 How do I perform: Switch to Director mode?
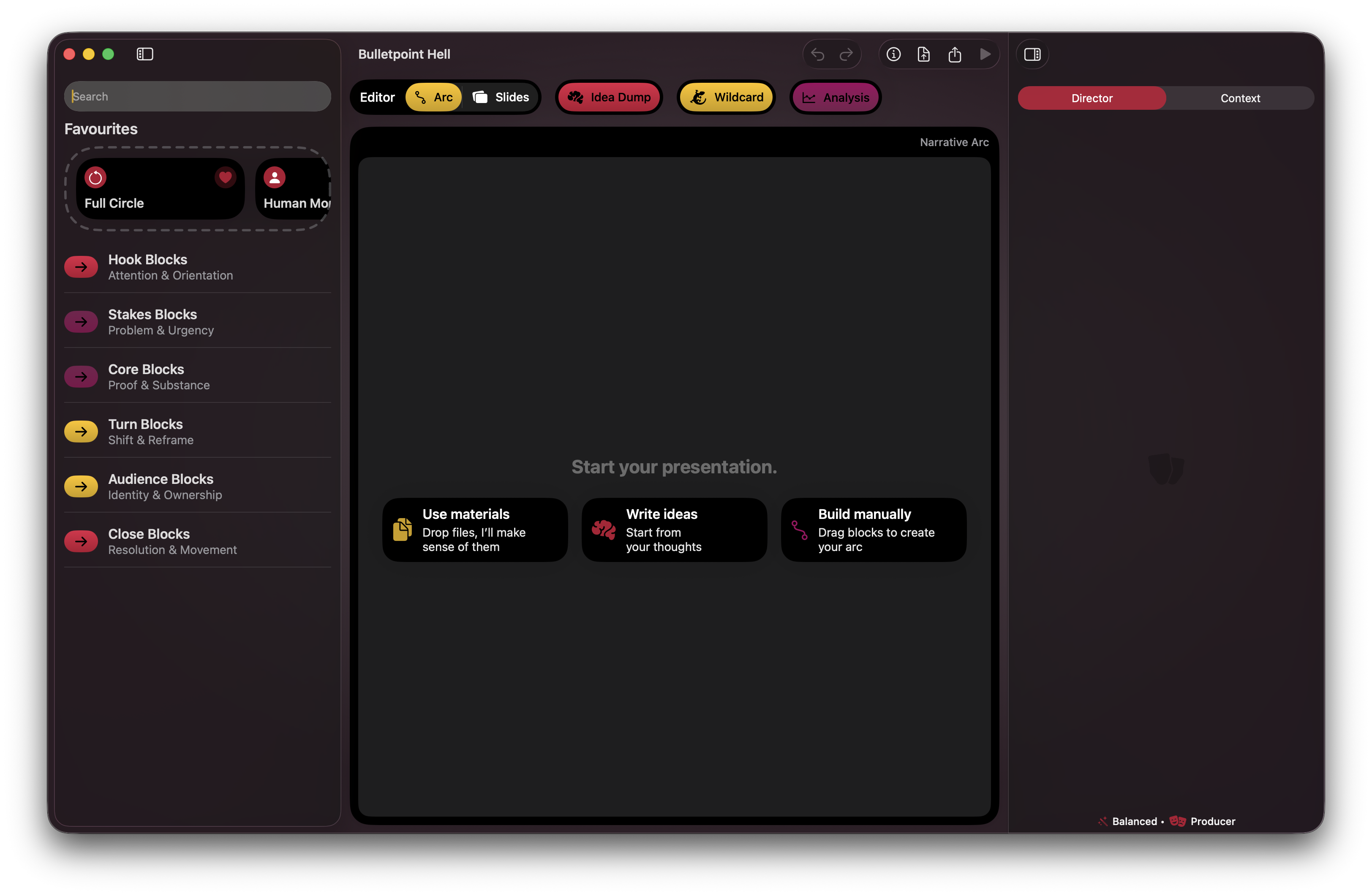point(1091,98)
